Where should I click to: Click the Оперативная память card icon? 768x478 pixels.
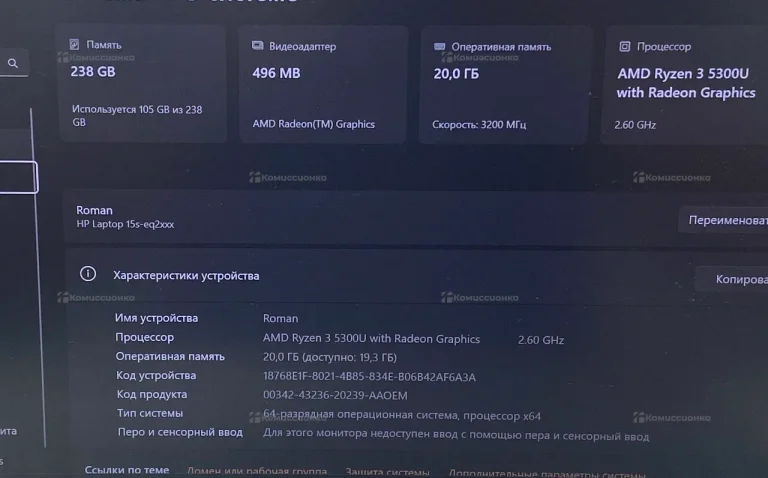coord(440,47)
